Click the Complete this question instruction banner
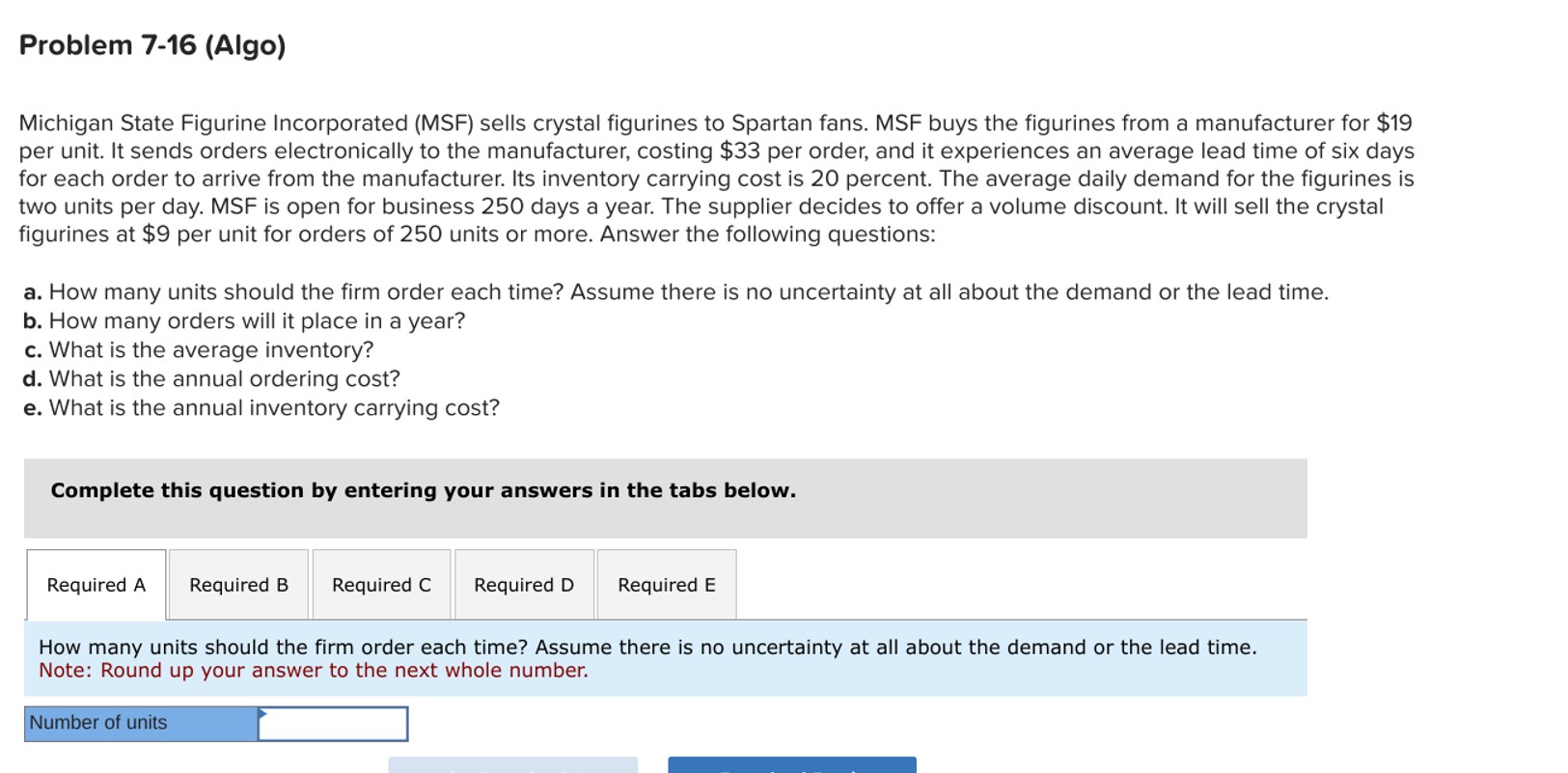Viewport: 1568px width, 773px height. 423,490
